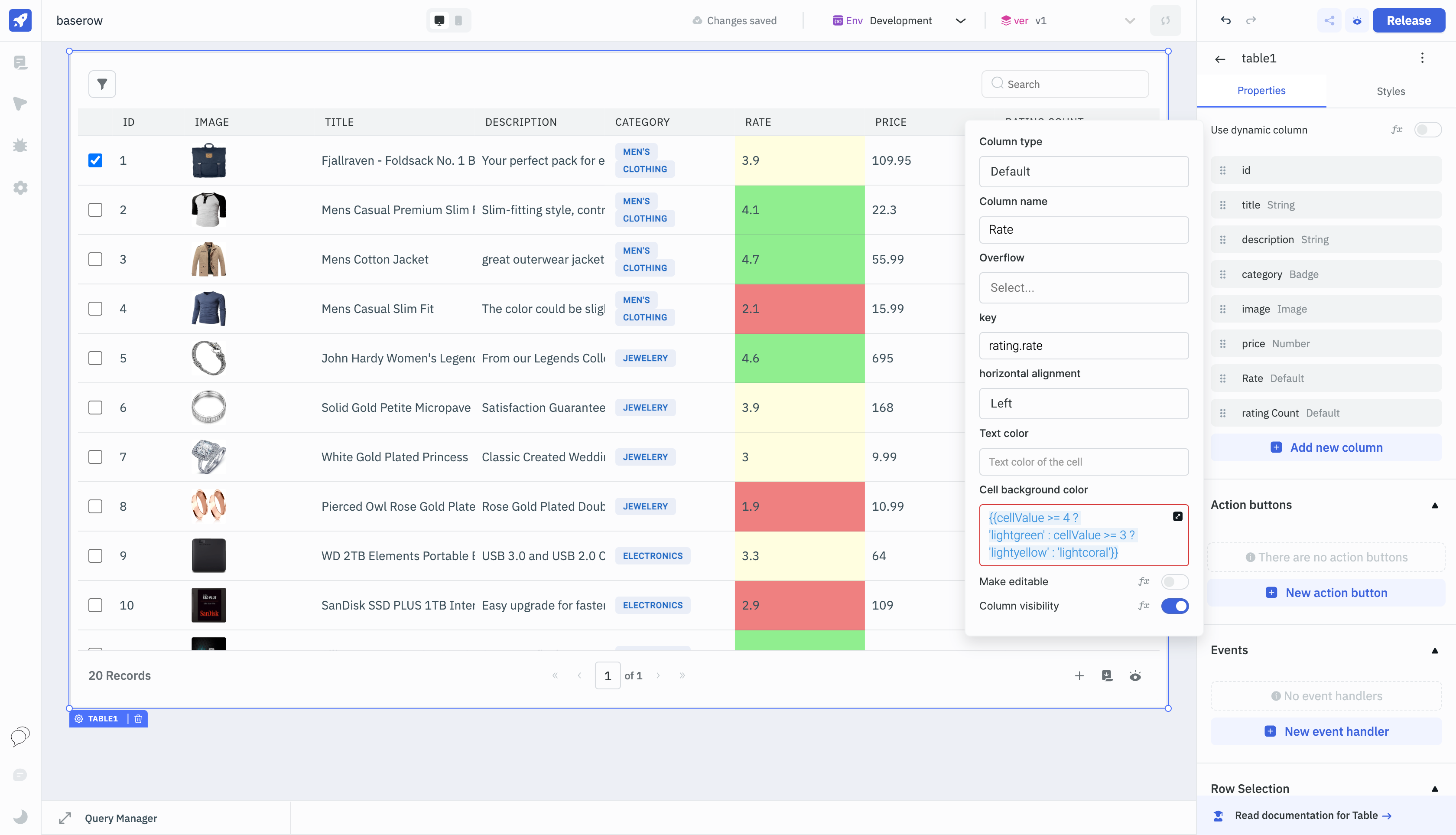
Task: Check the row 2 selection checkbox
Action: (95, 210)
